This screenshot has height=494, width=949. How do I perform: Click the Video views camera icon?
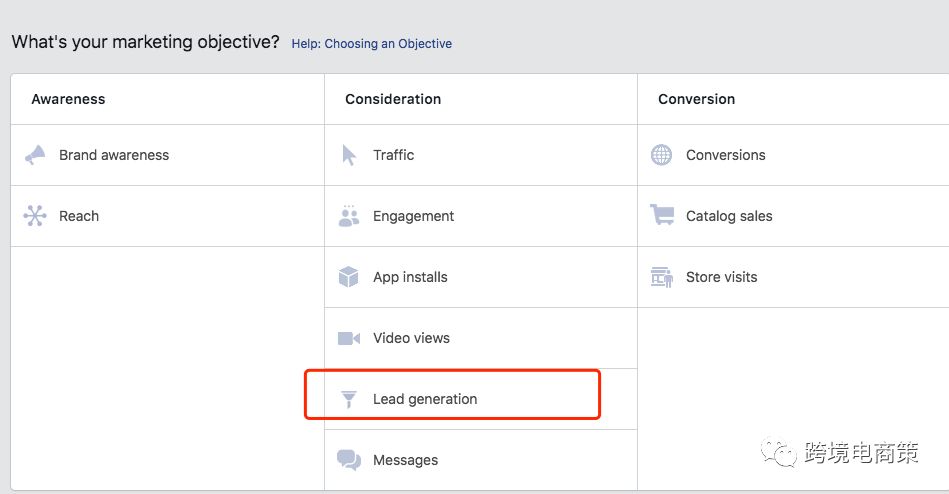click(x=349, y=338)
